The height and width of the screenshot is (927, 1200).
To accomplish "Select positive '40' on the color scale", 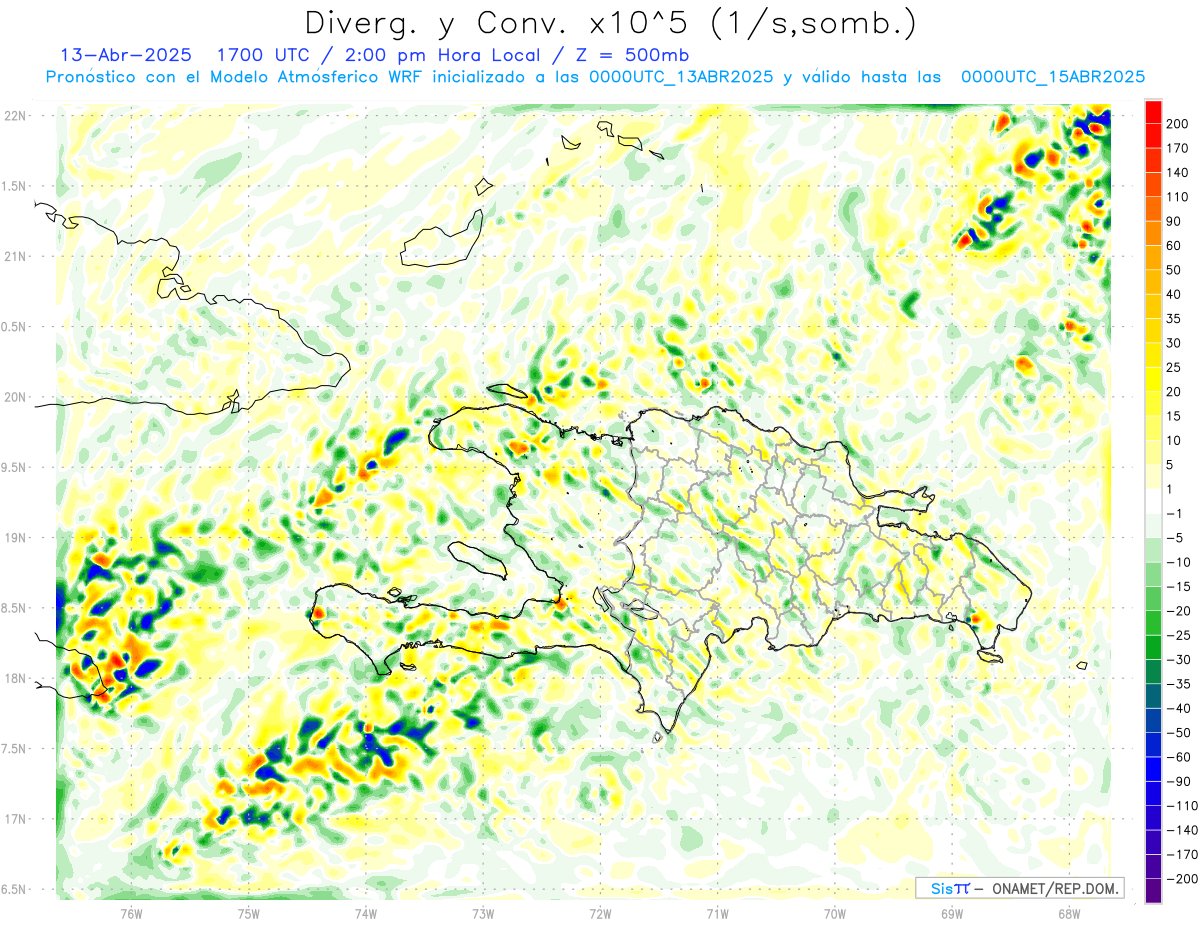I will 1174,294.
